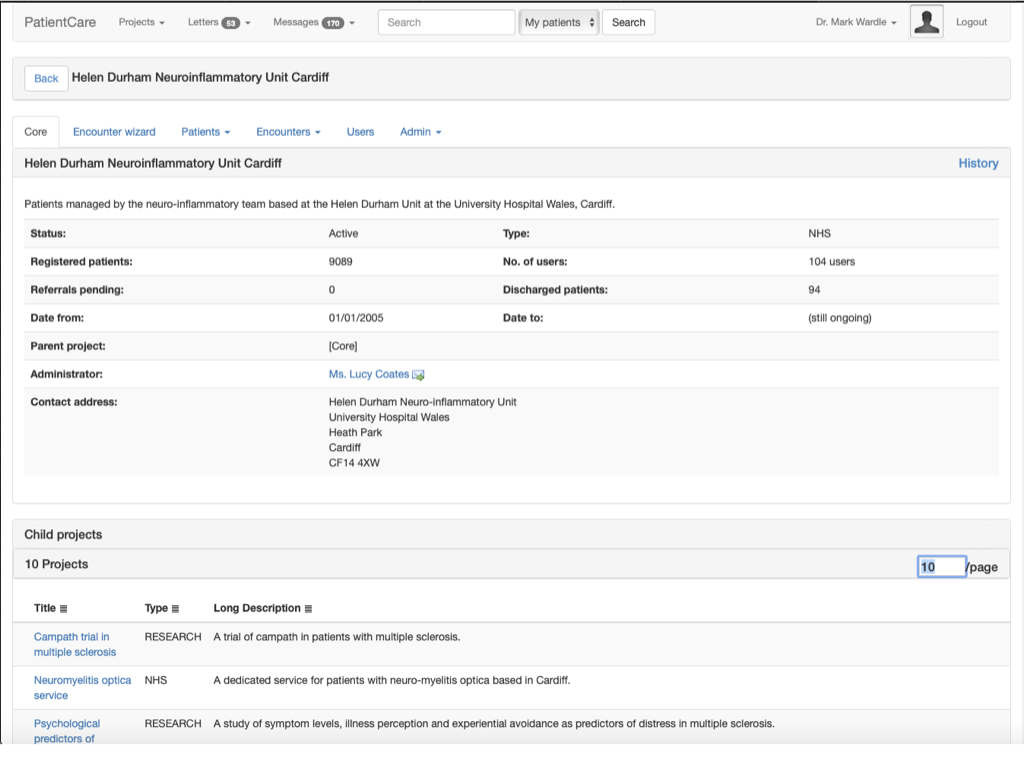
Task: Open the Admin tab menu
Action: (x=420, y=132)
